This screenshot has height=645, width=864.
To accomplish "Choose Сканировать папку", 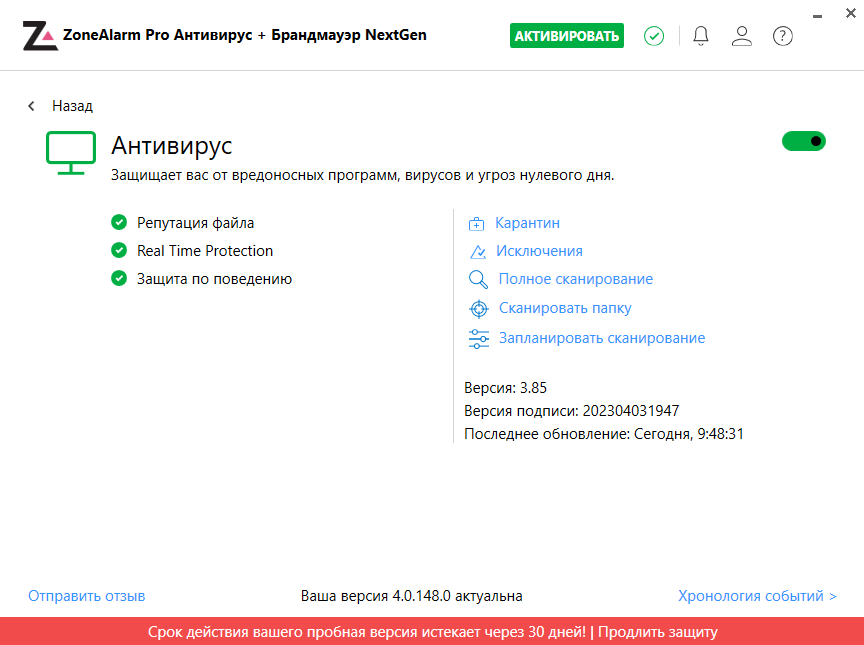I will point(565,308).
